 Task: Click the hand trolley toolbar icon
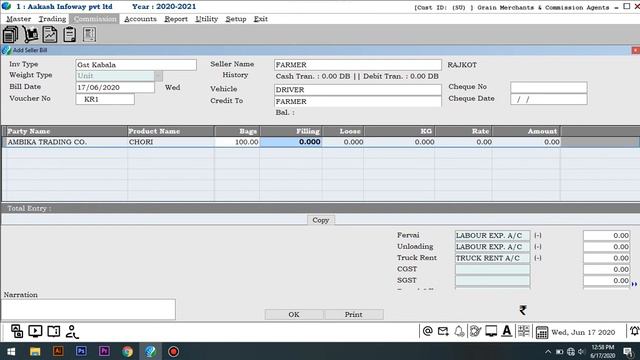pos(30,35)
